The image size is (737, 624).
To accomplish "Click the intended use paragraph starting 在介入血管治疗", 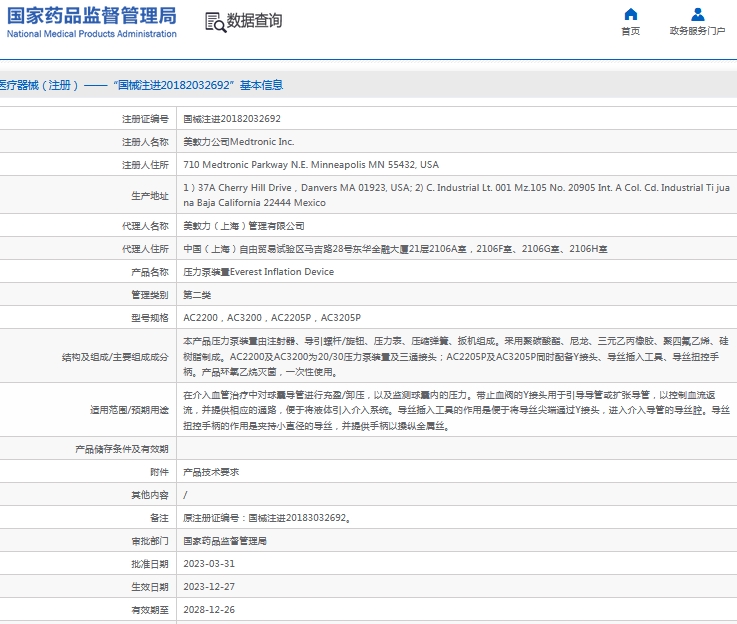I will pos(456,410).
